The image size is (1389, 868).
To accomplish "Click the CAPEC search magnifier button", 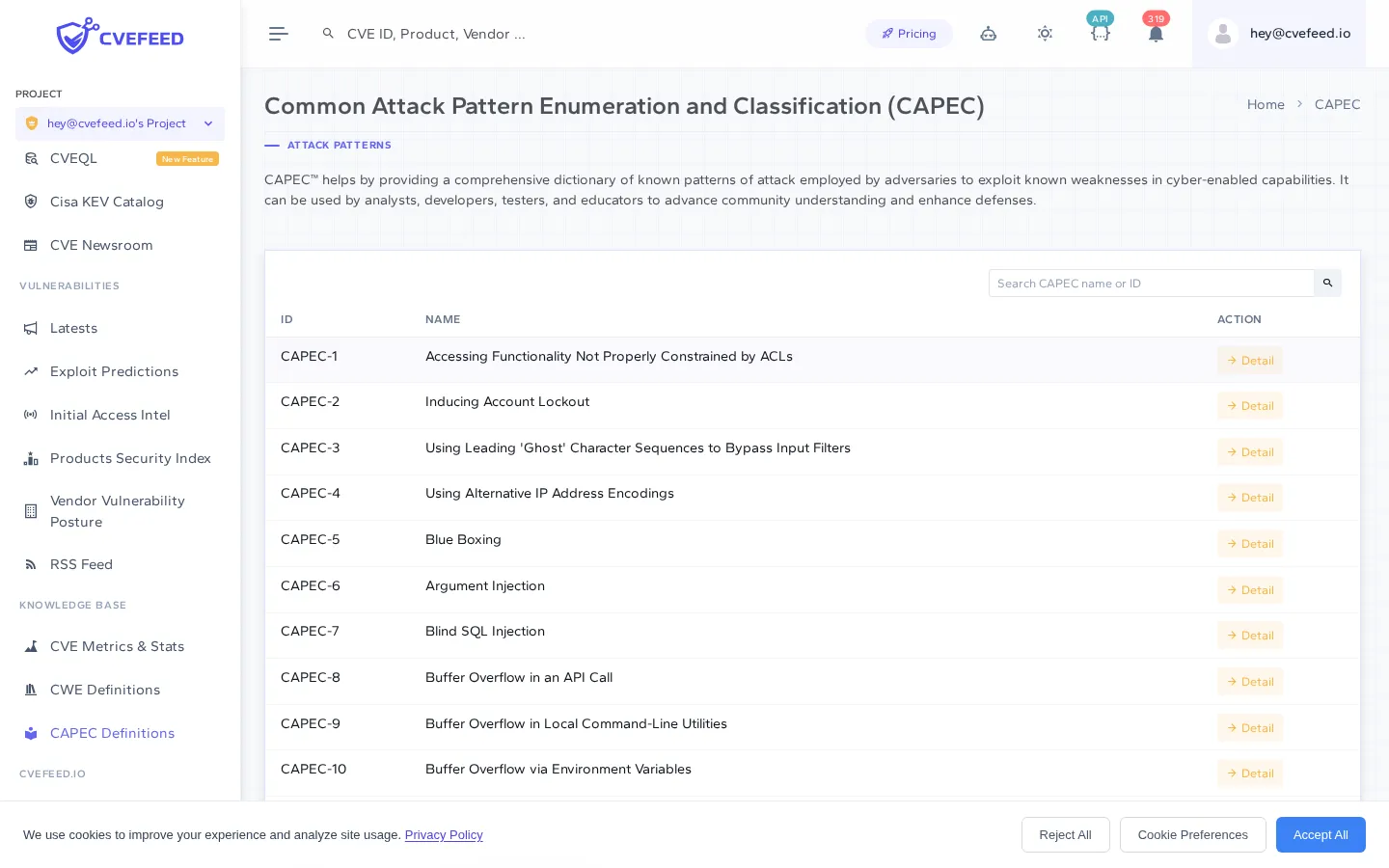I will pos(1327,283).
